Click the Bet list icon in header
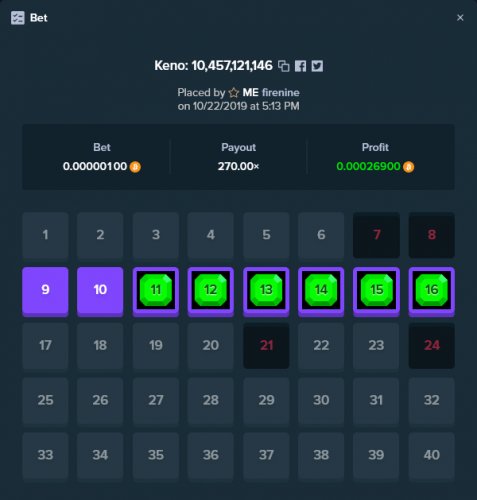 [x=18, y=18]
